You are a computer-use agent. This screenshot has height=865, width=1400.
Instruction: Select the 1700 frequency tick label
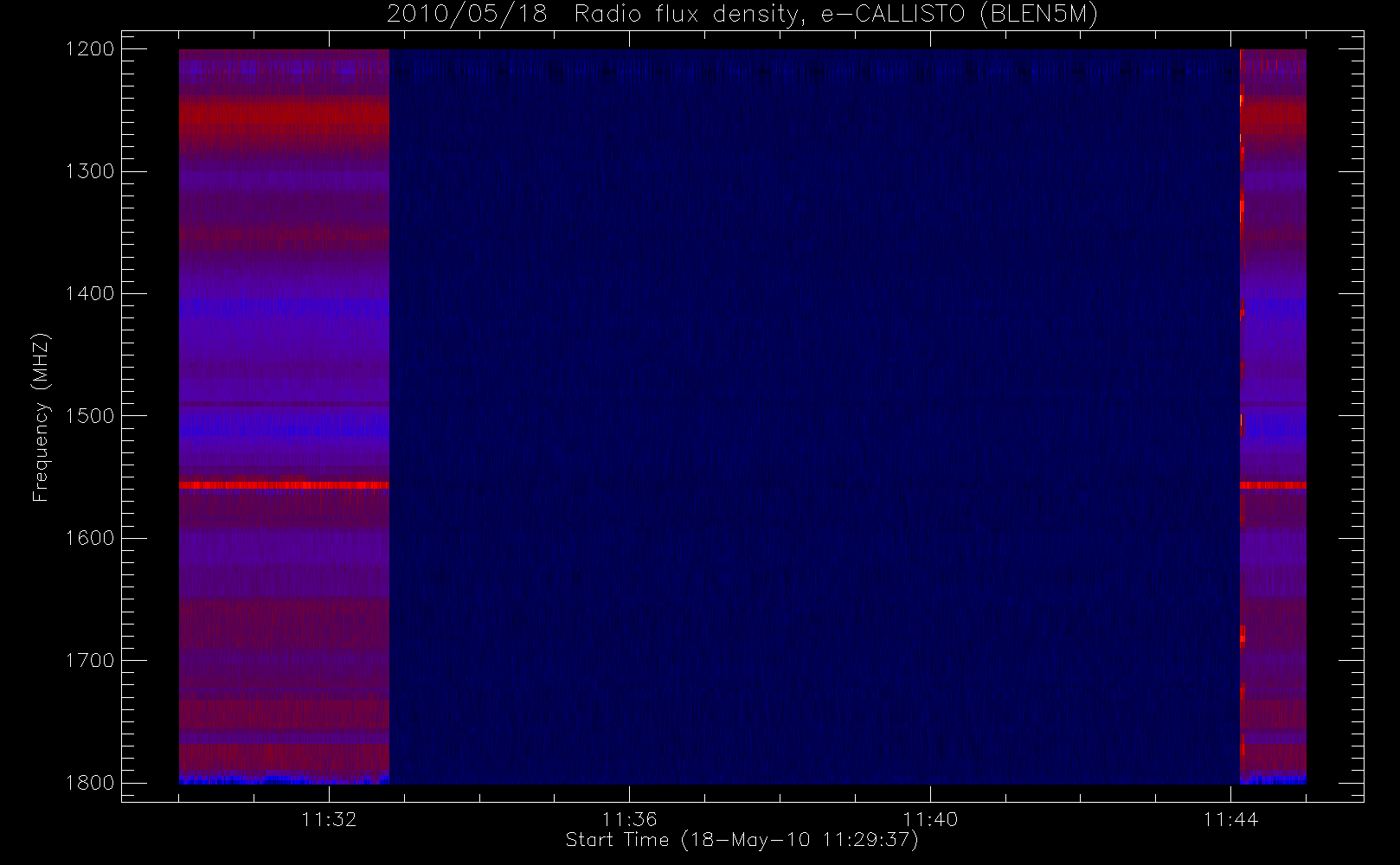[x=91, y=660]
